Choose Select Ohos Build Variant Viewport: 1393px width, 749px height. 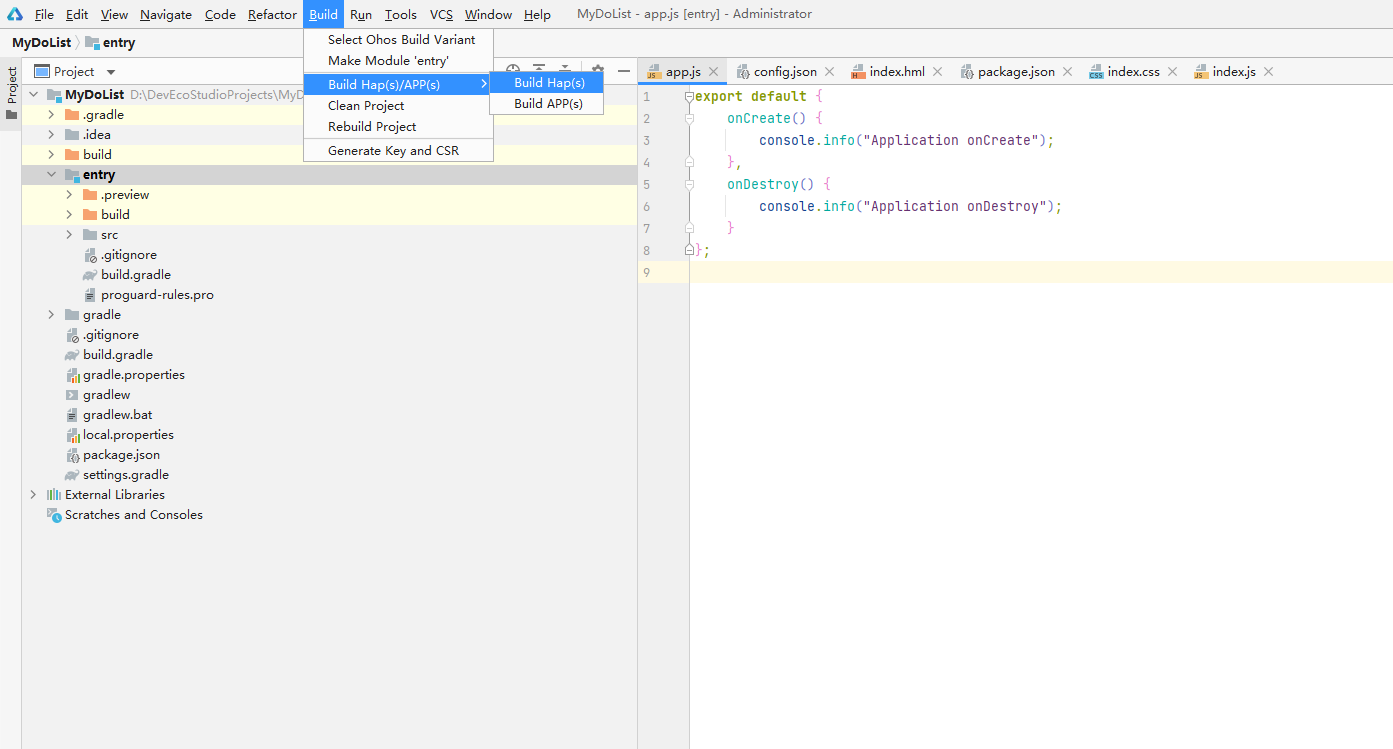[398, 40]
